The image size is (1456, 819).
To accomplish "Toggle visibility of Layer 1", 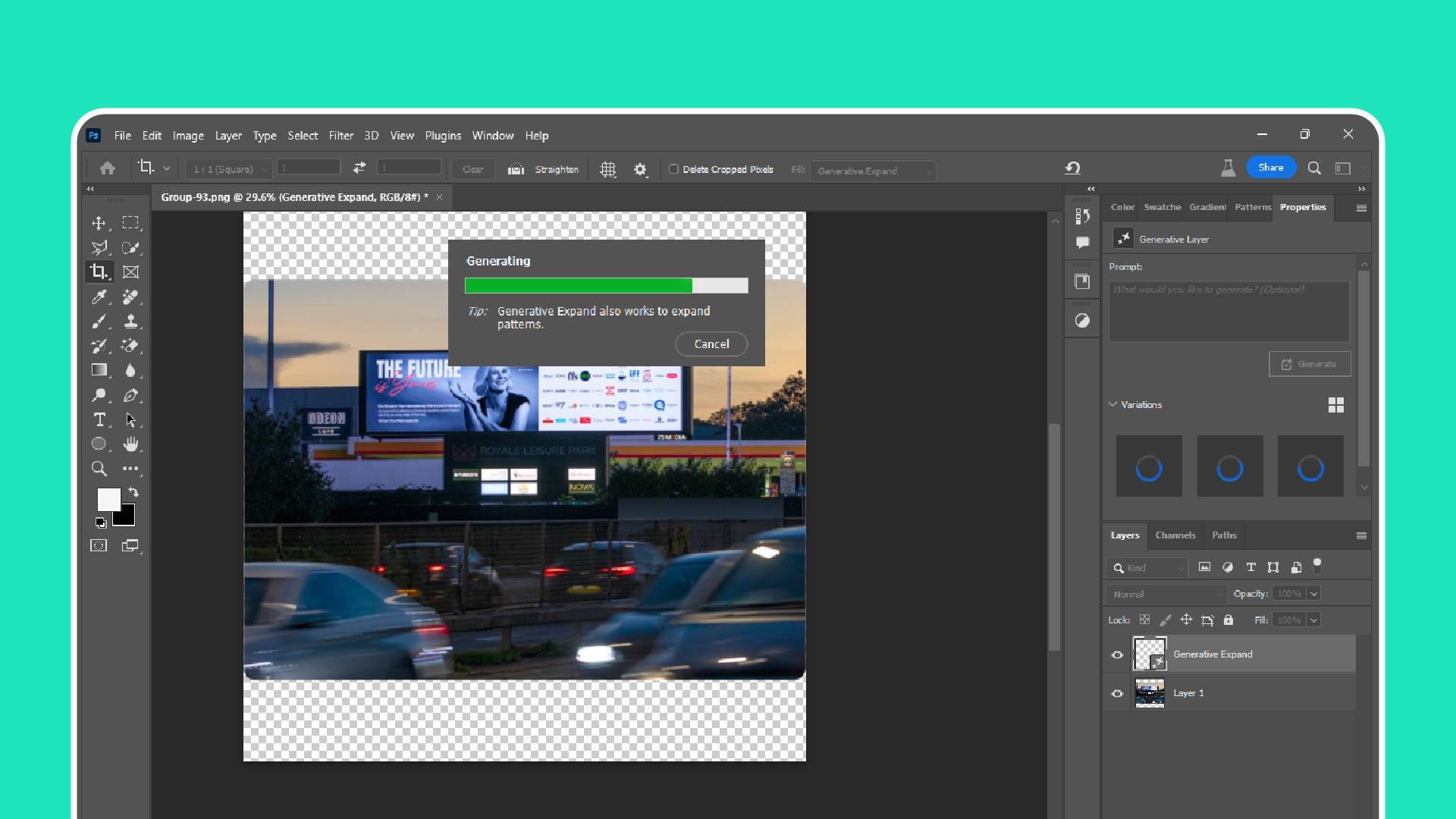I will (1118, 692).
